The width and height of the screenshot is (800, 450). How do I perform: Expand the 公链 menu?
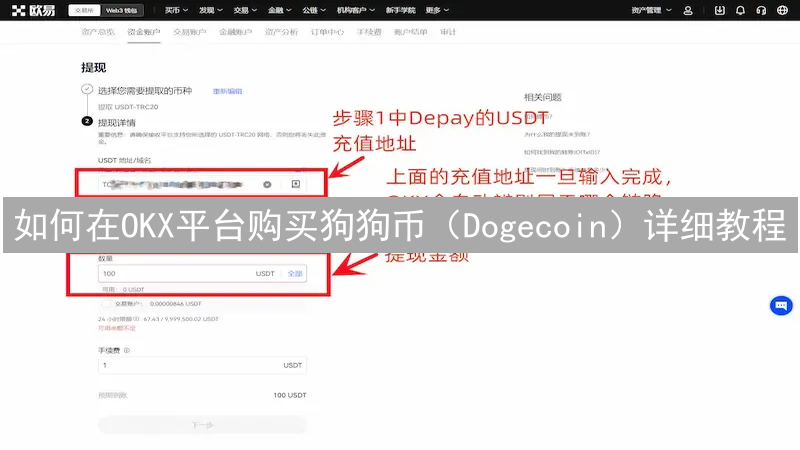pyautogui.click(x=314, y=10)
